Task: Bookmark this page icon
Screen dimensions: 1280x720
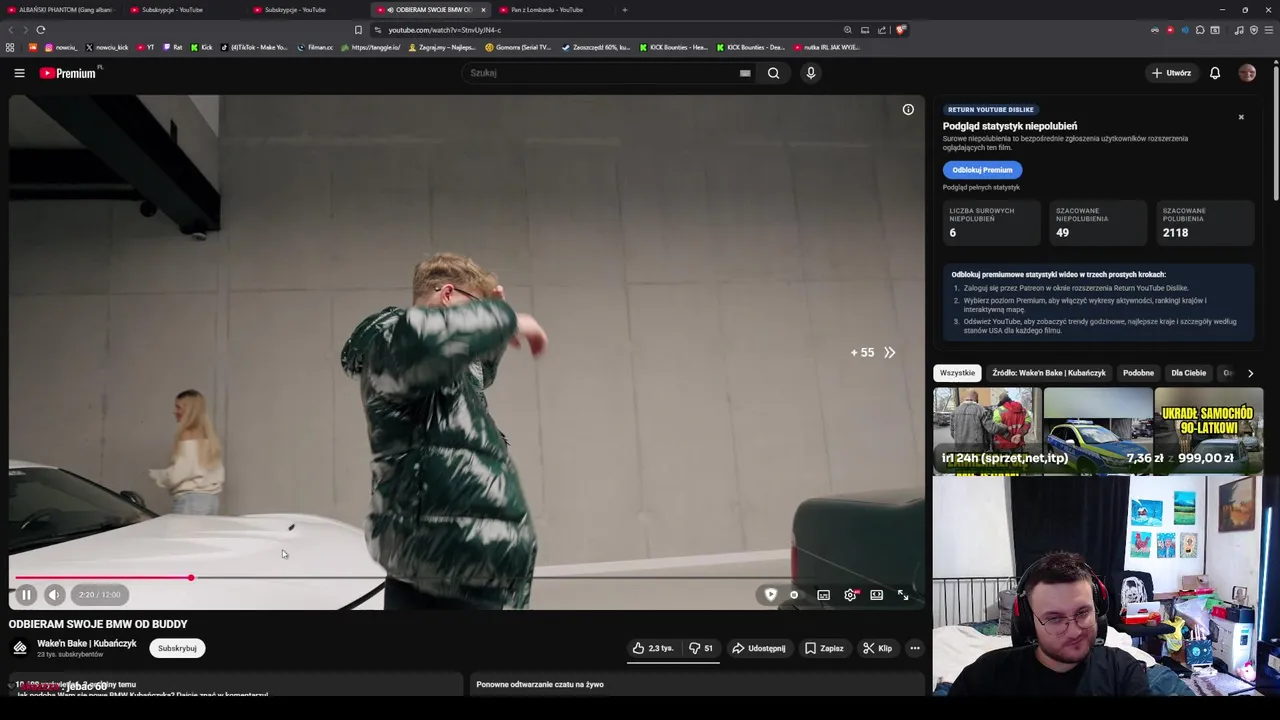Action: (358, 30)
